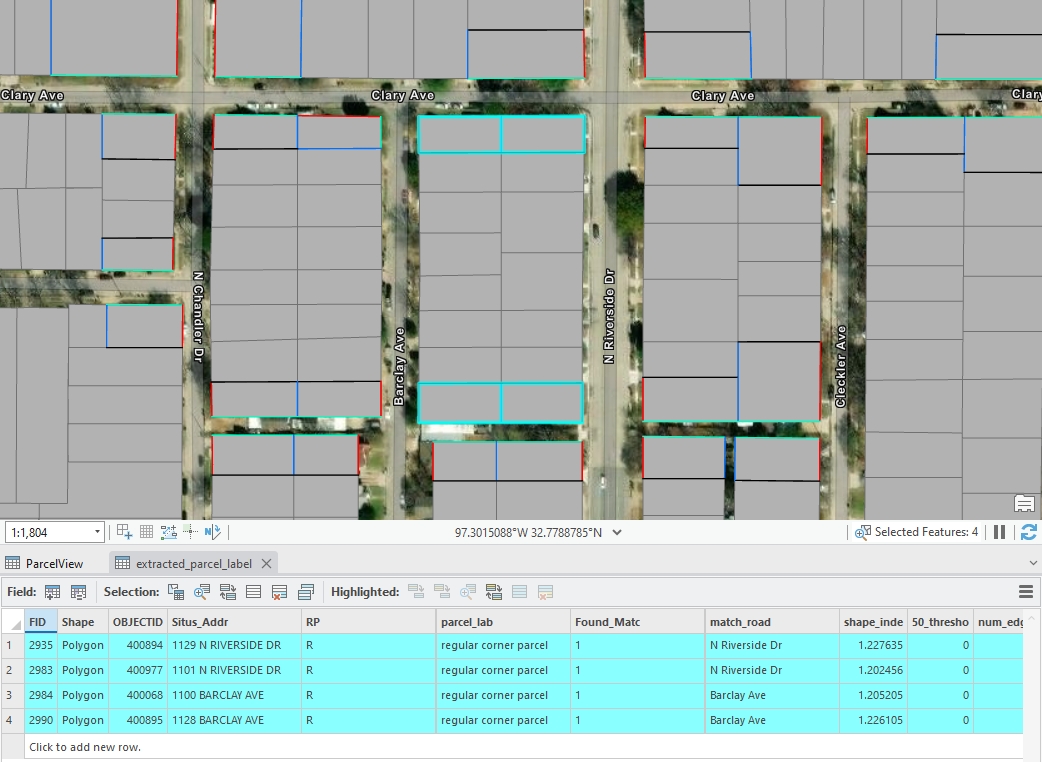Click the 'Click to add new row' cell
The height and width of the screenshot is (762, 1042).
pyautogui.click(x=85, y=747)
